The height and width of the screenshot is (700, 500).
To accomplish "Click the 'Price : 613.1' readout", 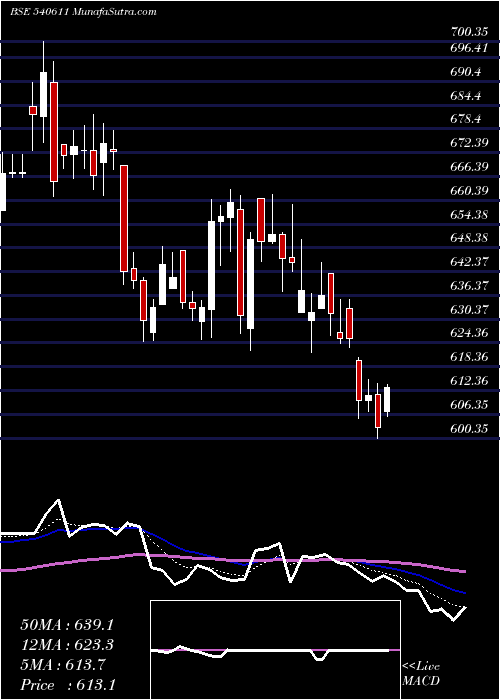I will point(67,685).
